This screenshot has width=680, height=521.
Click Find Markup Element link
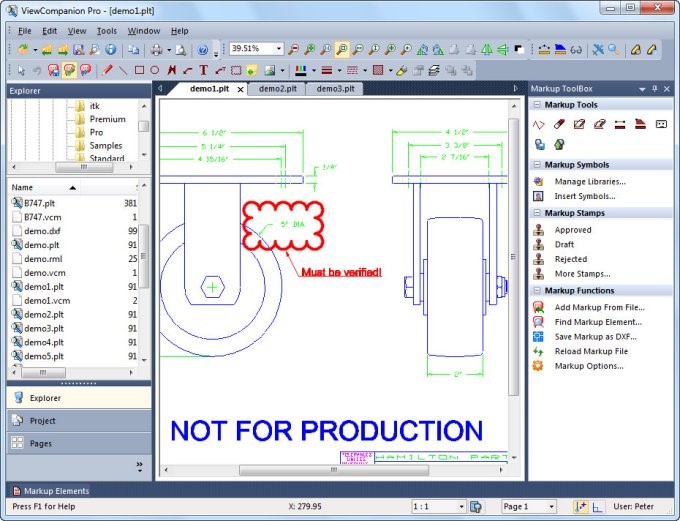[598, 322]
